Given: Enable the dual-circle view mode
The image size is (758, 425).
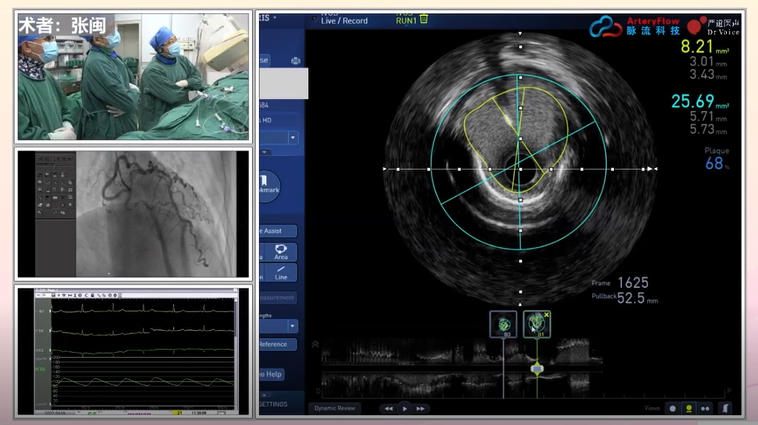Looking at the screenshot, I should pyautogui.click(x=707, y=408).
